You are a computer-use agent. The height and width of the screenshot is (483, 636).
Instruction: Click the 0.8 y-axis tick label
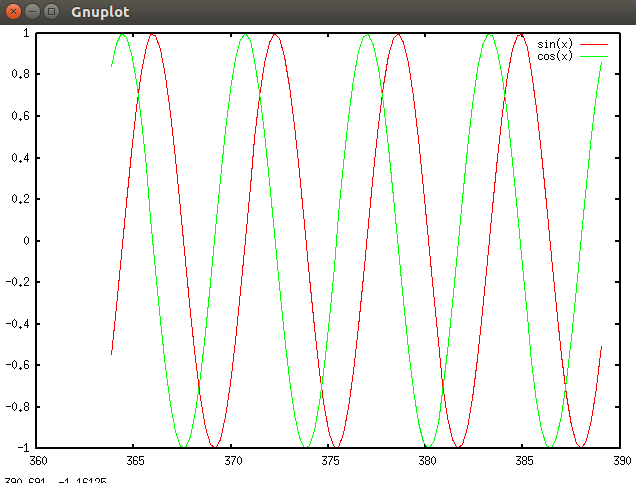(21, 75)
